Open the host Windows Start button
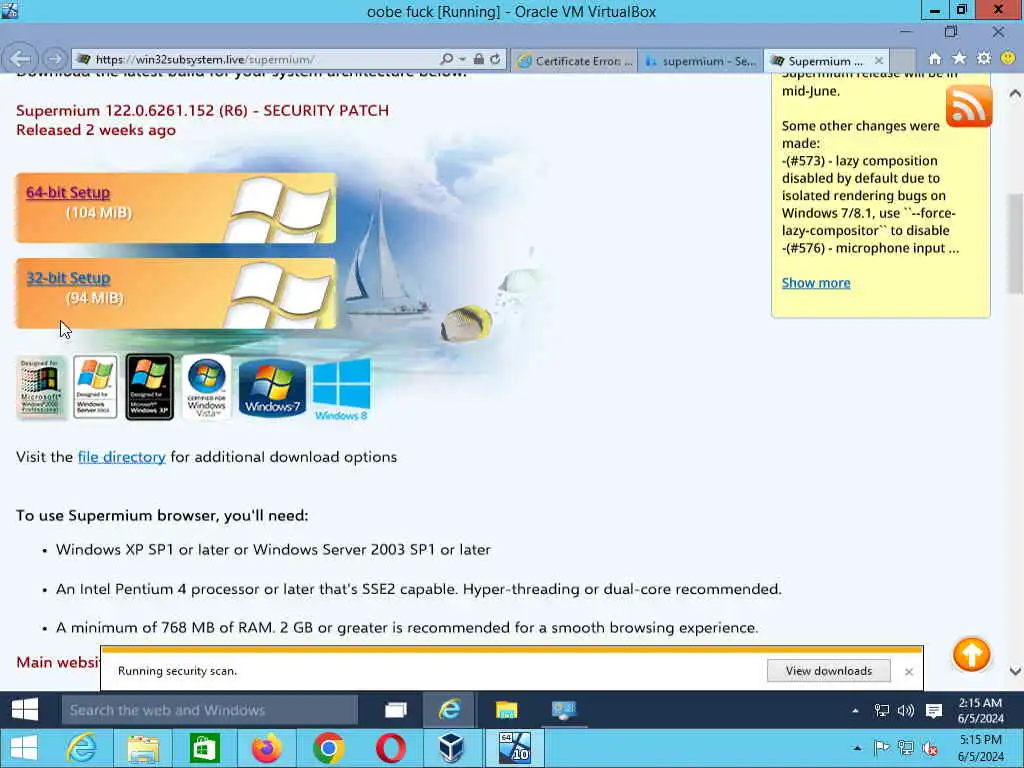 24,748
